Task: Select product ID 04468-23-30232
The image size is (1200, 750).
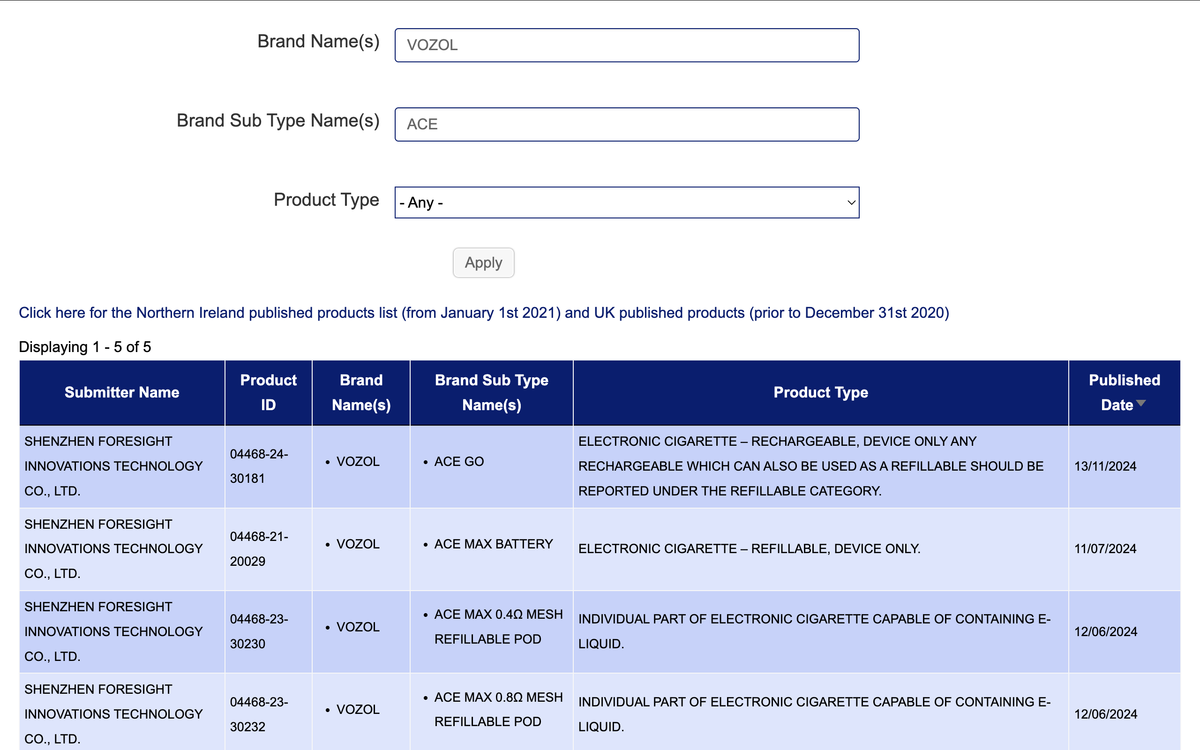Action: coord(259,714)
